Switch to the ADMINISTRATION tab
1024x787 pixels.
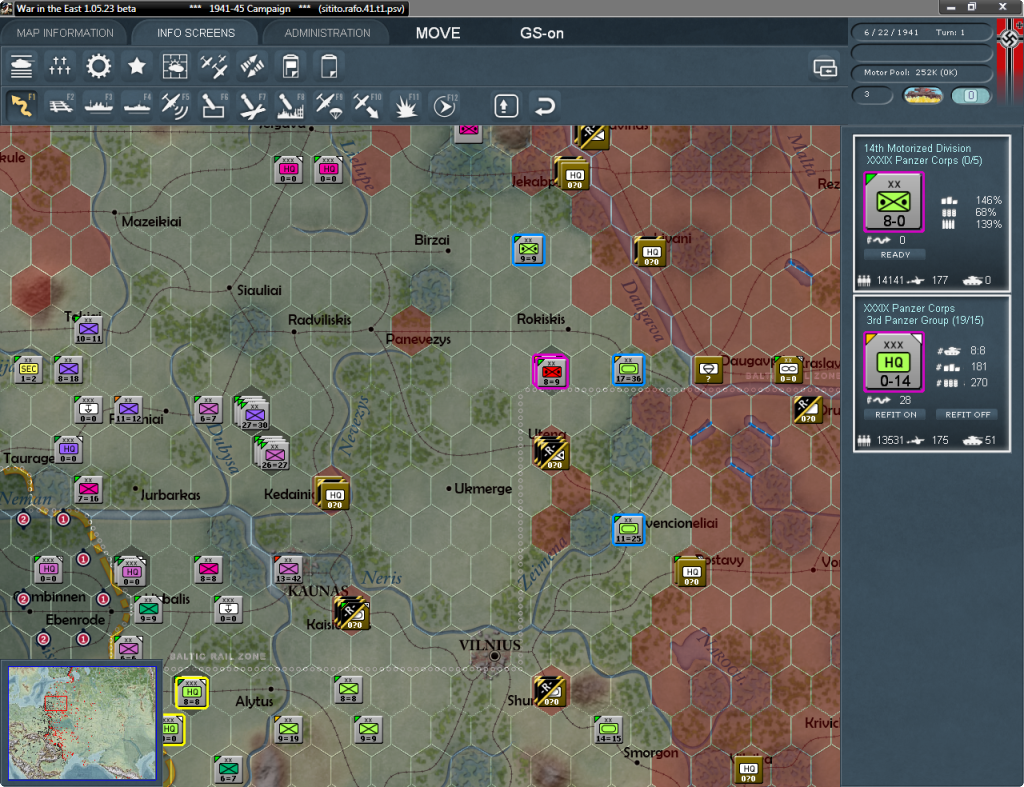(327, 33)
